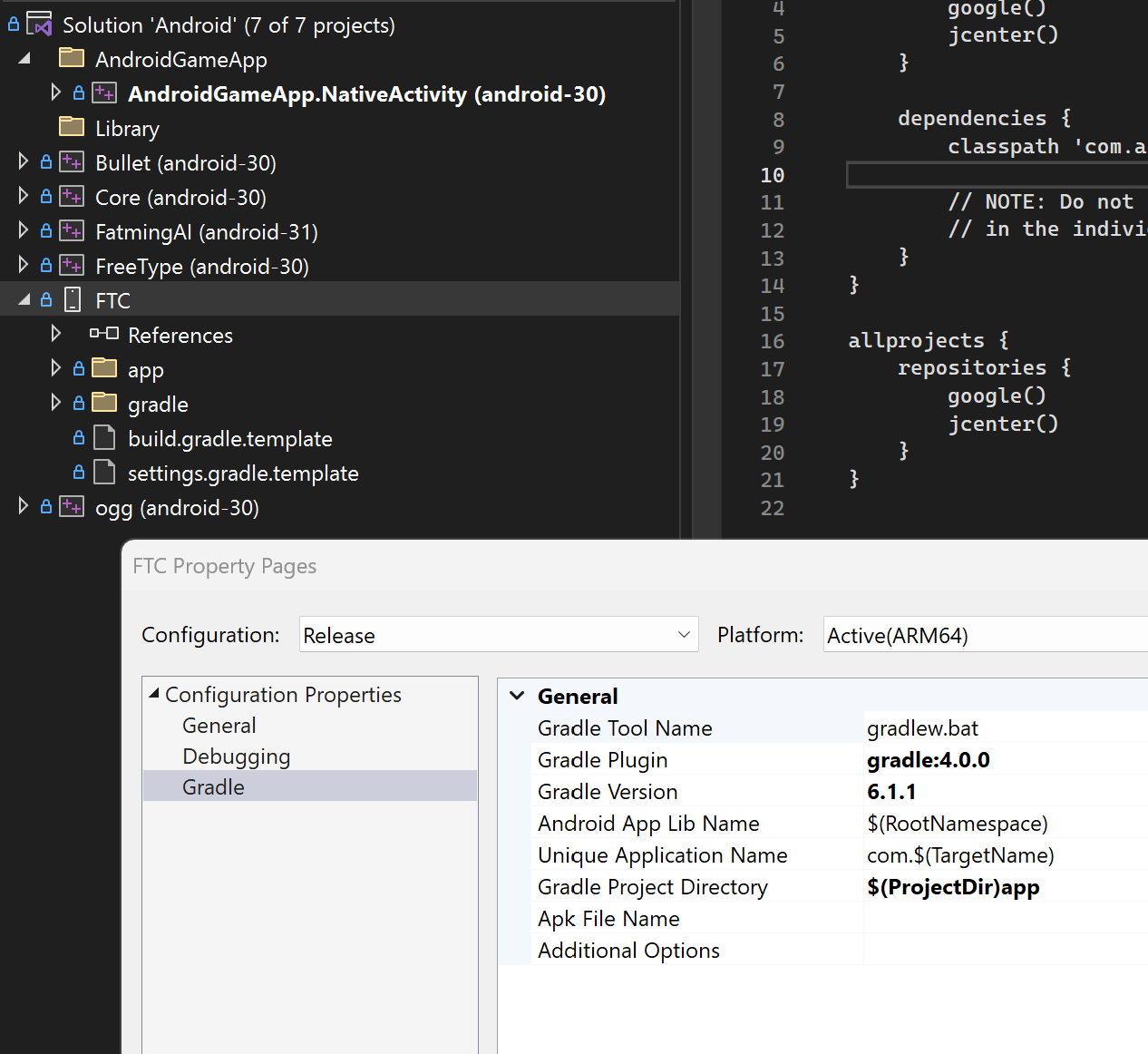Edit the Unique Application Name value
Viewport: 1148px width, 1054px height.
(x=1006, y=855)
